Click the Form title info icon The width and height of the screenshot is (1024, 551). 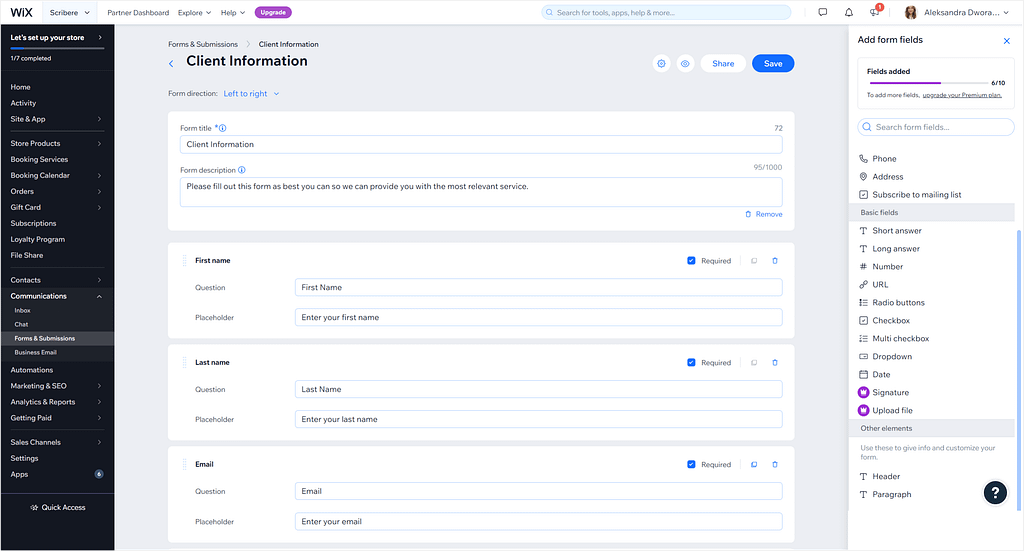(223, 128)
